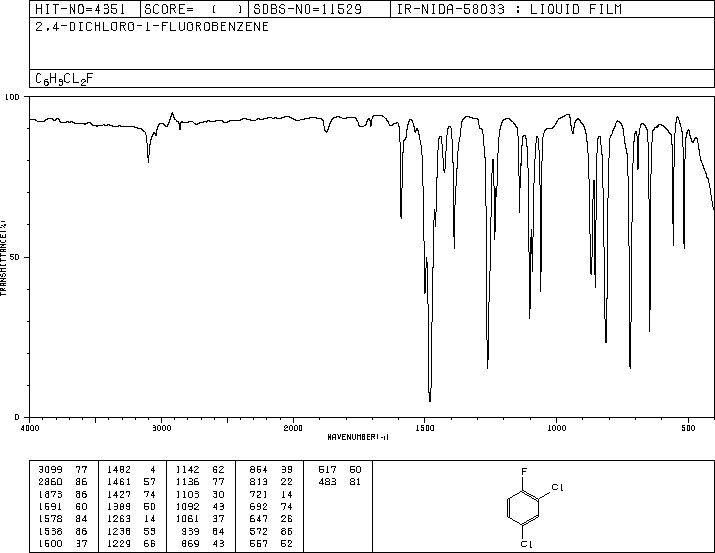Click the C6H3Cl2F molecular formula
The height and width of the screenshot is (553, 715).
(x=64, y=79)
